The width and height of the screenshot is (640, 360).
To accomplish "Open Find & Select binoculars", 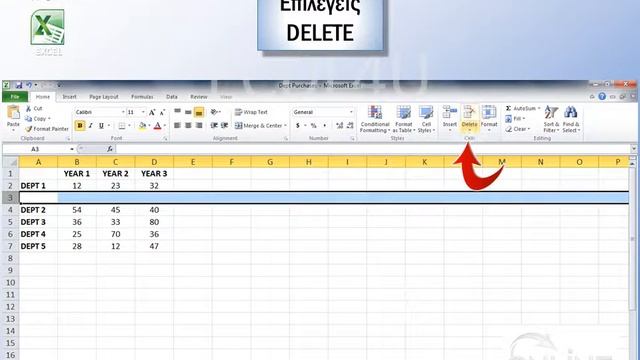I will [x=571, y=119].
